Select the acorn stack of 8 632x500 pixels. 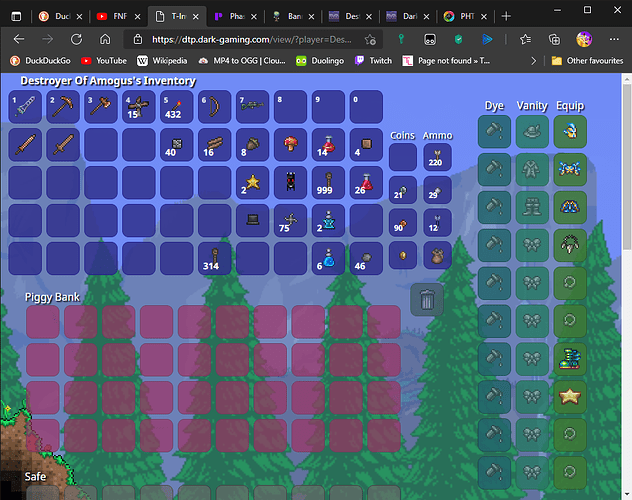coord(252,145)
